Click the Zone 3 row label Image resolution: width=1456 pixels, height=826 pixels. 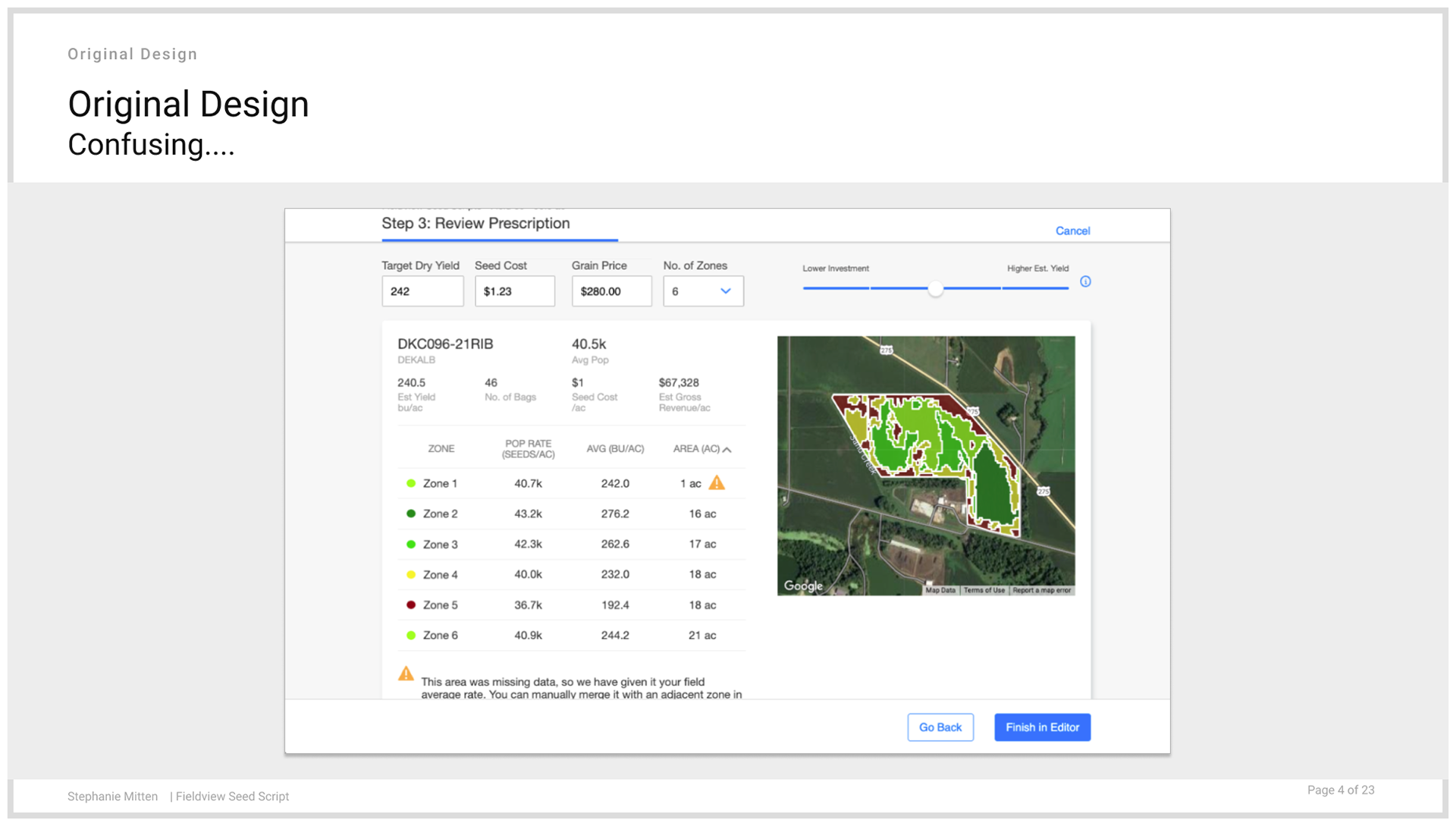pyautogui.click(x=440, y=544)
